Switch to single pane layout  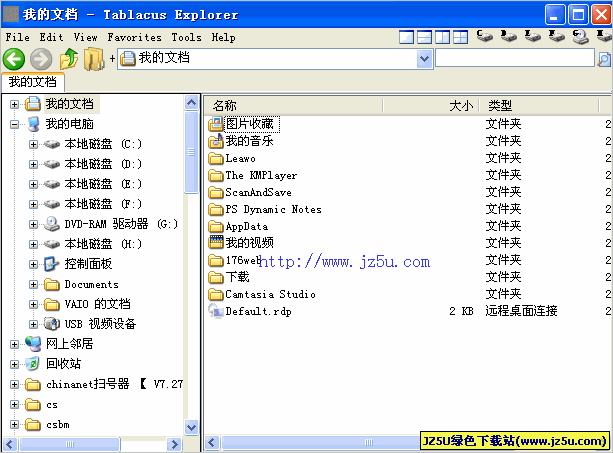click(x=406, y=37)
